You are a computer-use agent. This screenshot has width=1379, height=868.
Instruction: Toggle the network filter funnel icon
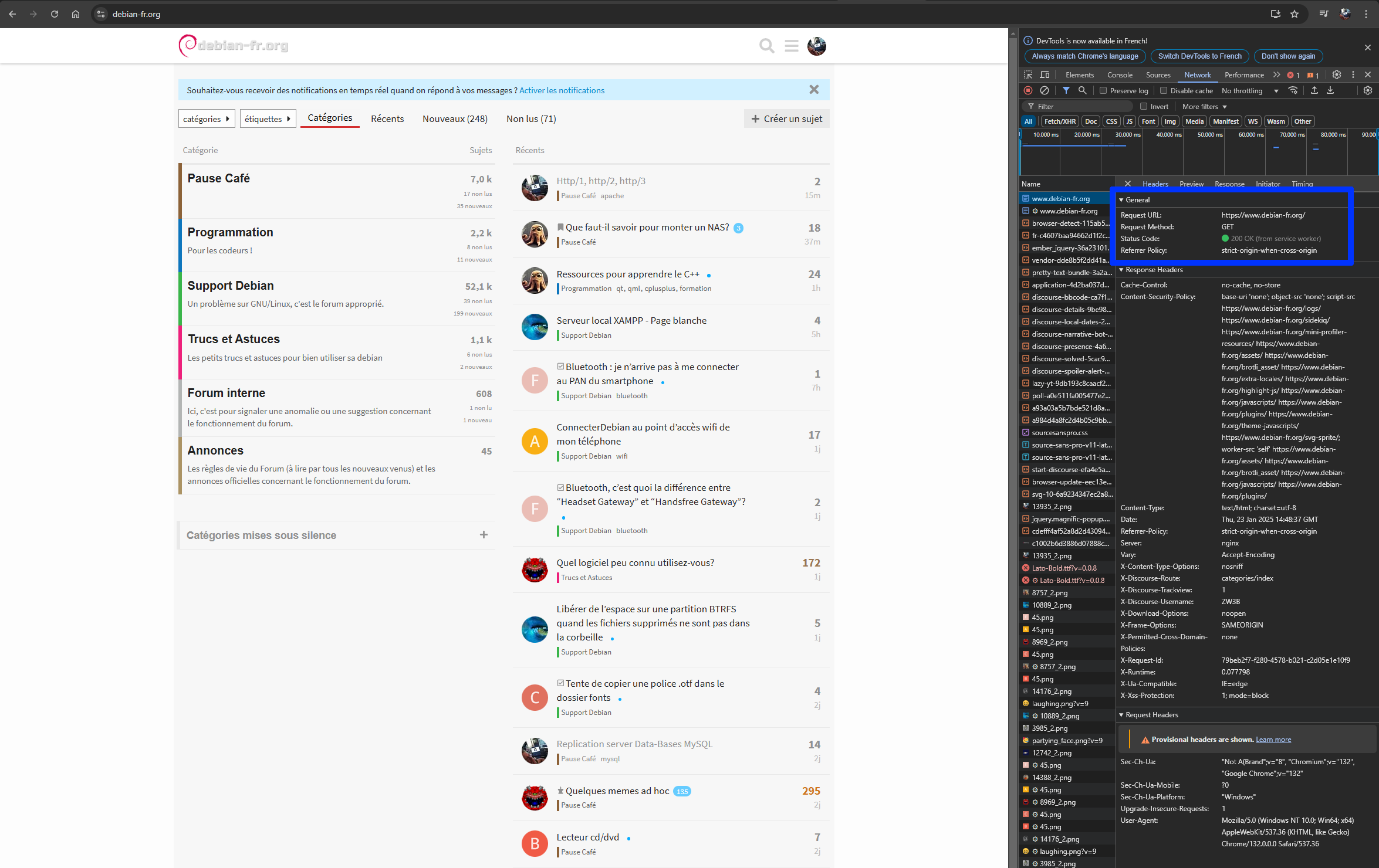tap(1066, 90)
